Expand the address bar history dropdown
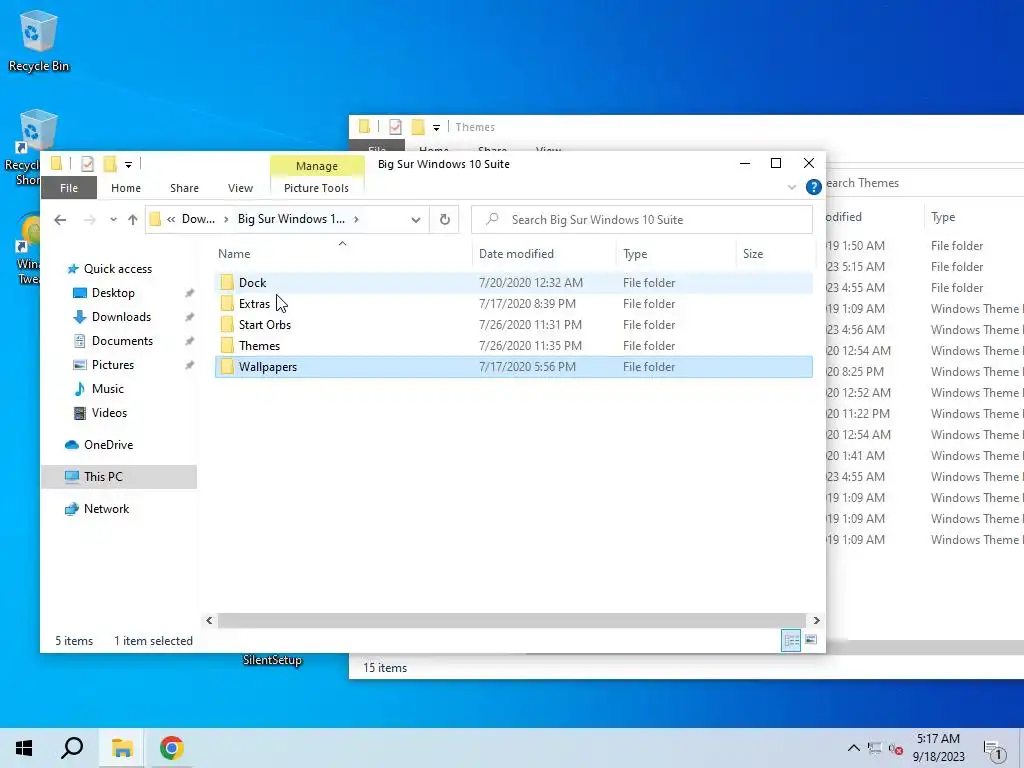The width and height of the screenshot is (1024, 768). [x=415, y=219]
